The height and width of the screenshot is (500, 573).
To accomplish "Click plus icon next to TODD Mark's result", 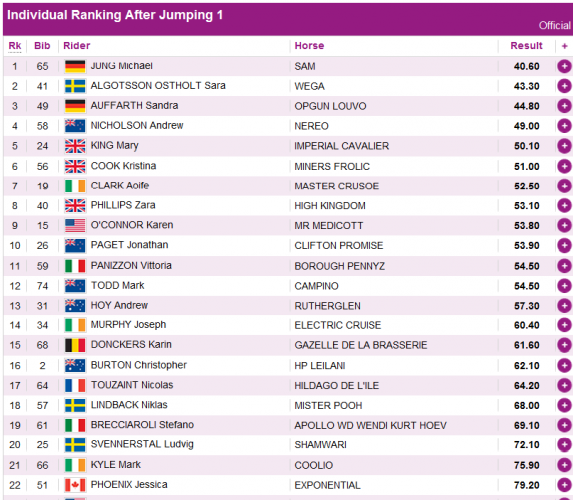I will pyautogui.click(x=564, y=286).
